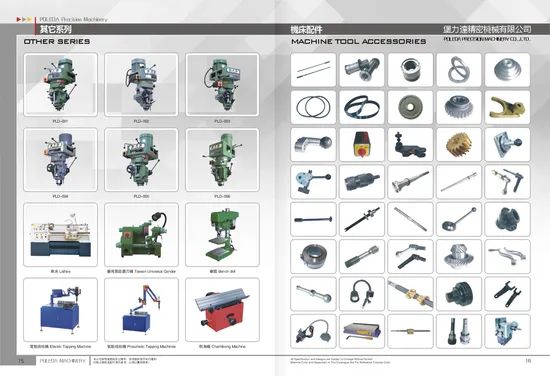Click "POLEDA Precision Machinery" header text
The width and height of the screenshot is (550, 376).
[x=73, y=19]
